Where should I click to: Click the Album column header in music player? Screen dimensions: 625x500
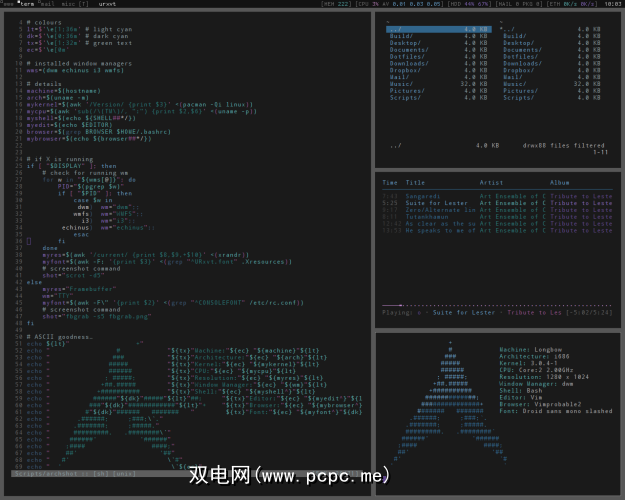point(560,183)
